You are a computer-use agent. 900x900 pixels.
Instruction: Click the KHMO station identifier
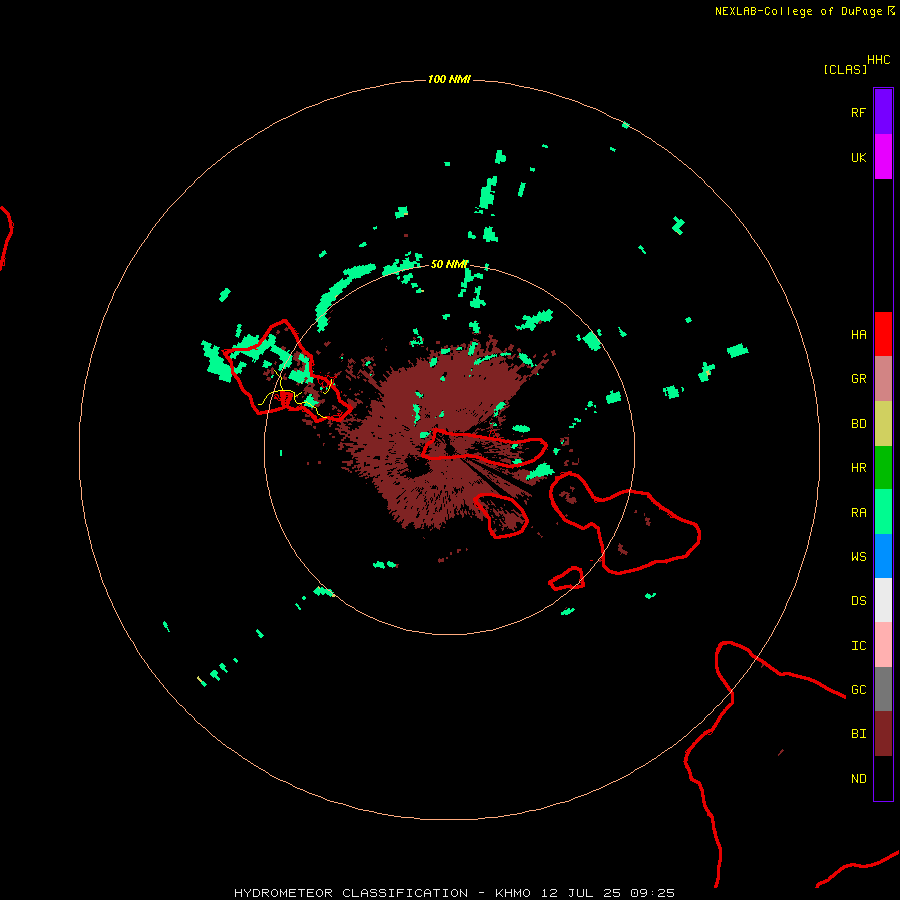pos(512,893)
